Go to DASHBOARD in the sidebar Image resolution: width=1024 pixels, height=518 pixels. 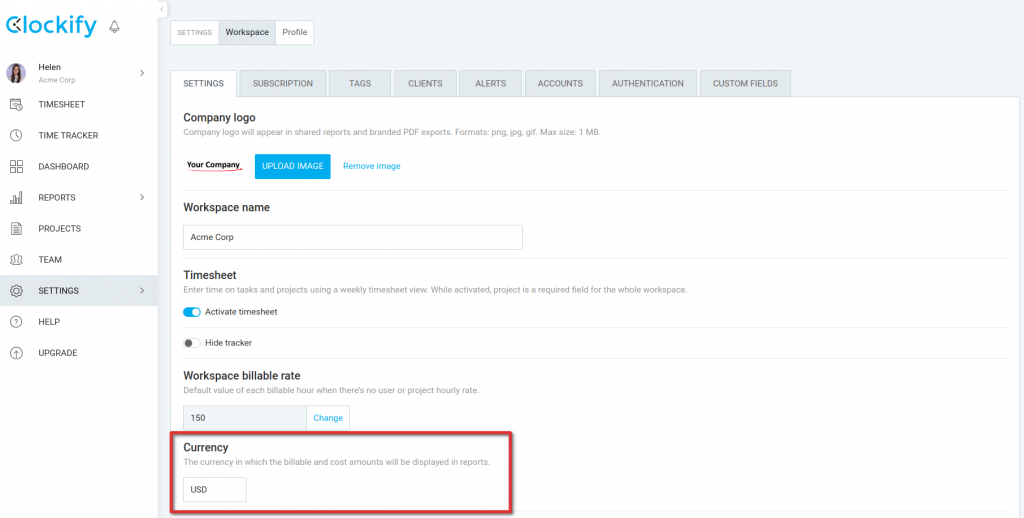pos(63,166)
